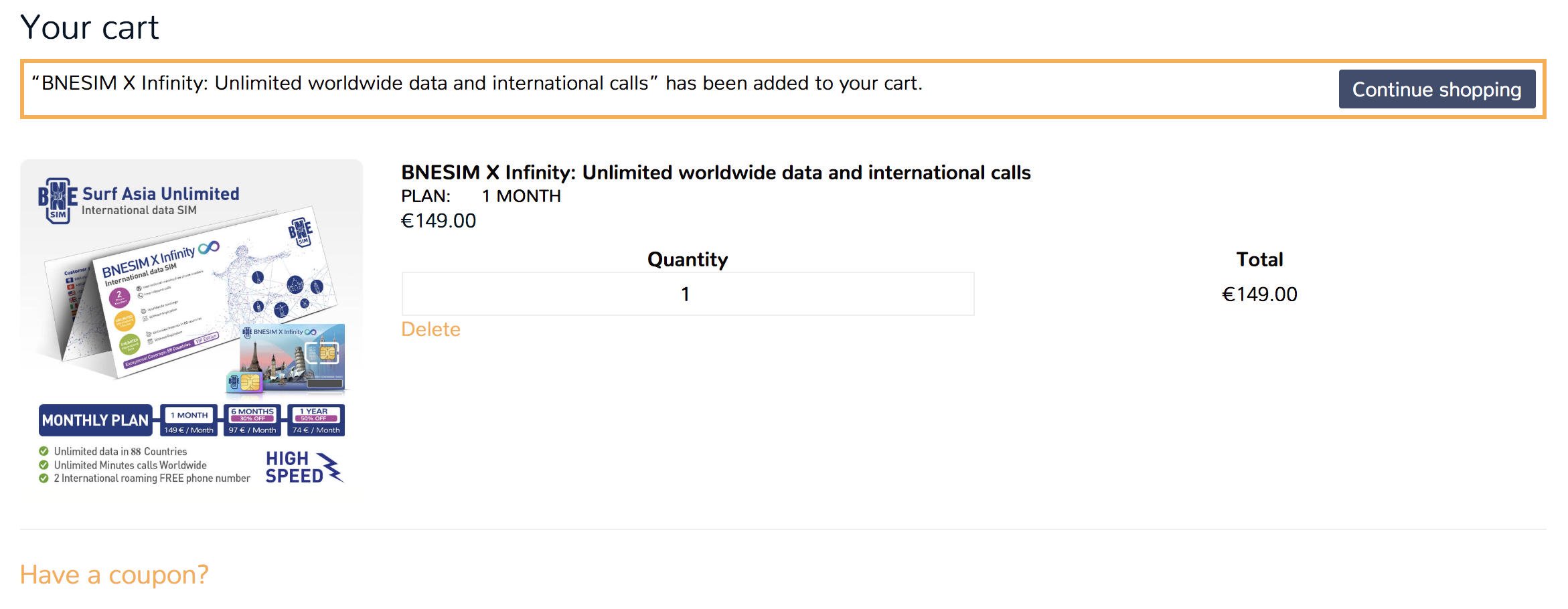Click the Your cart page heading
The height and width of the screenshot is (609, 1568).
click(90, 27)
